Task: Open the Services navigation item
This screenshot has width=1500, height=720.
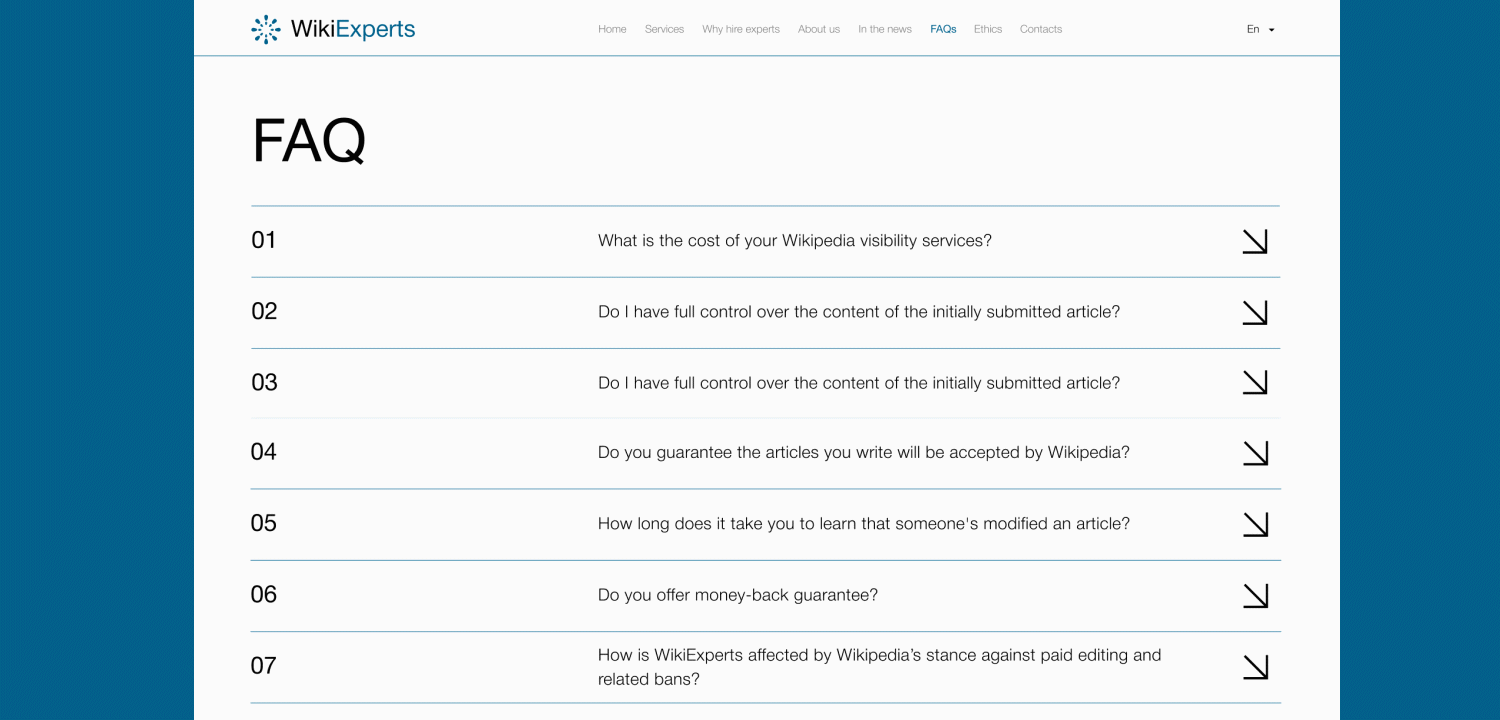Action: click(x=664, y=30)
